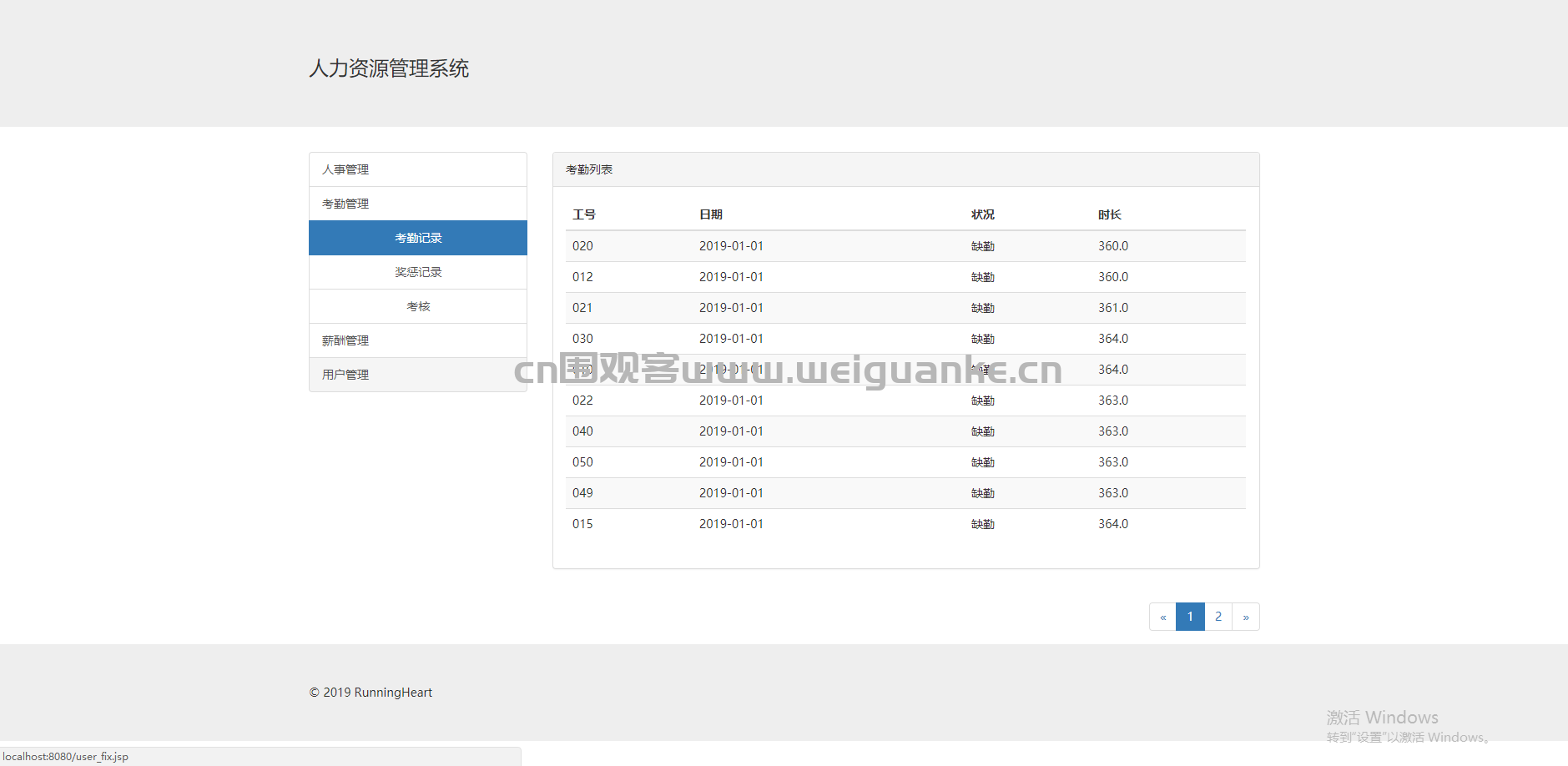Open the 用户管理 sidebar menu
The height and width of the screenshot is (766, 1568).
345,375
